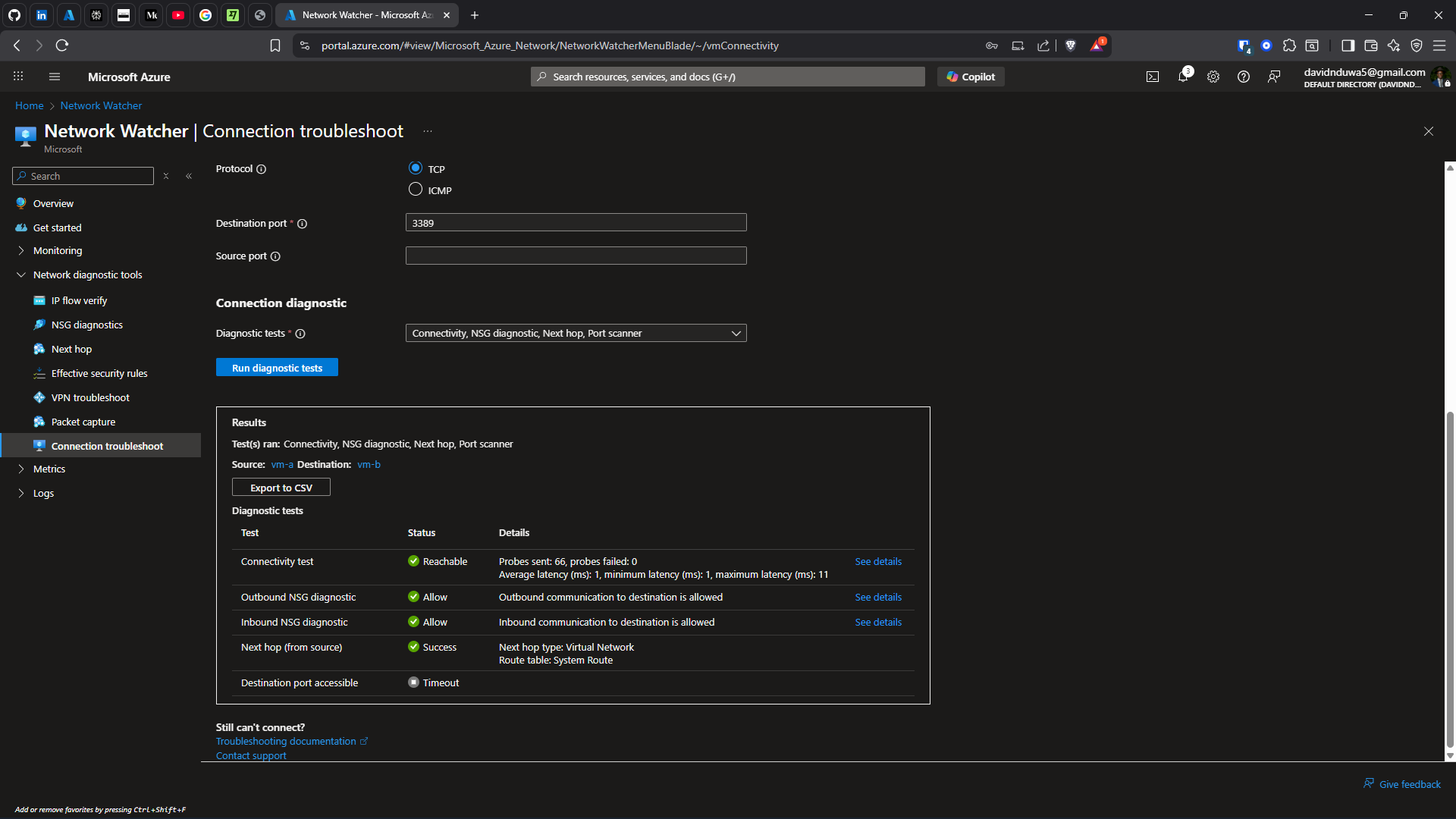This screenshot has height=819, width=1456.
Task: Click the Contact support link
Action: [251, 756]
